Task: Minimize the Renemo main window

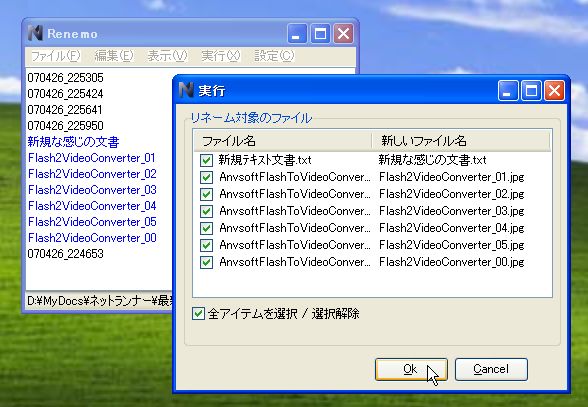Action: (x=297, y=34)
